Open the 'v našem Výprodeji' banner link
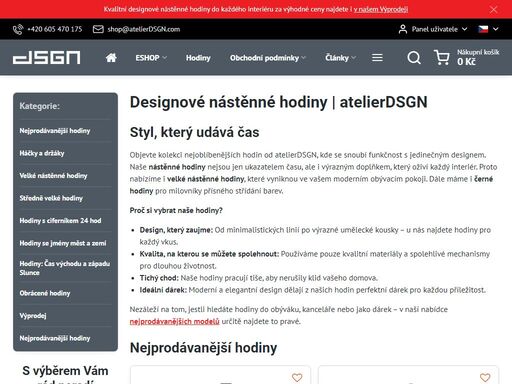512x384 pixels. (x=381, y=9)
